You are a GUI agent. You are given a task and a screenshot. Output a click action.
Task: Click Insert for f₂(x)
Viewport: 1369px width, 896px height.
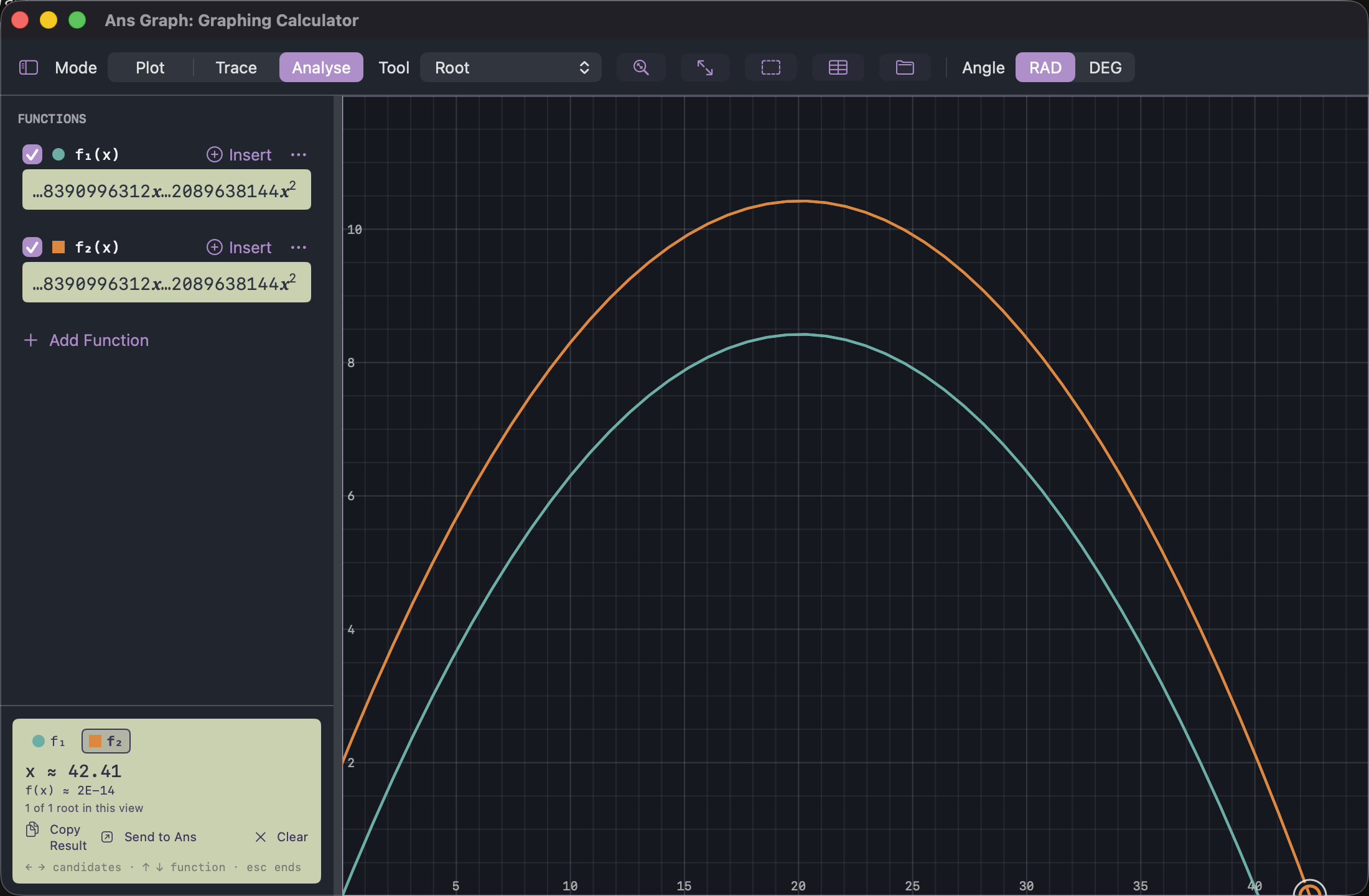(239, 247)
